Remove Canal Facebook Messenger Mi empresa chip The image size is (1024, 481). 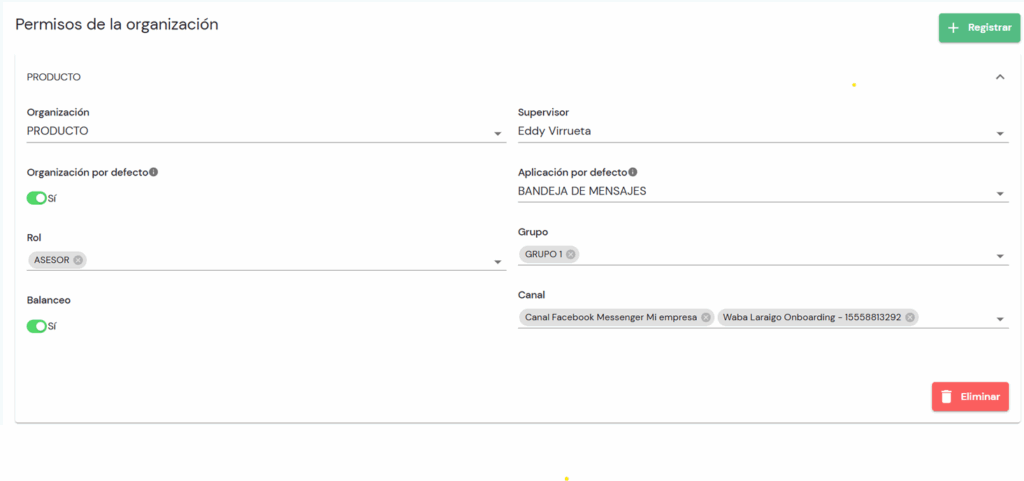coord(706,317)
